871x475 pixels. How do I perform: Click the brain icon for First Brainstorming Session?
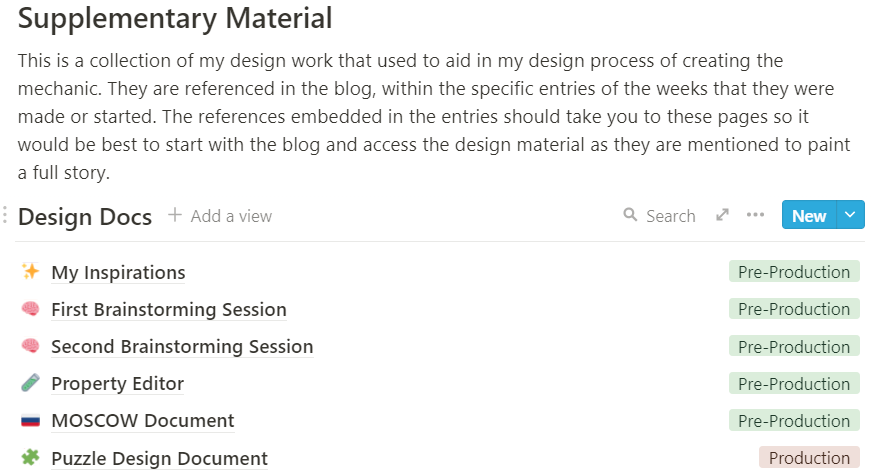[31, 309]
